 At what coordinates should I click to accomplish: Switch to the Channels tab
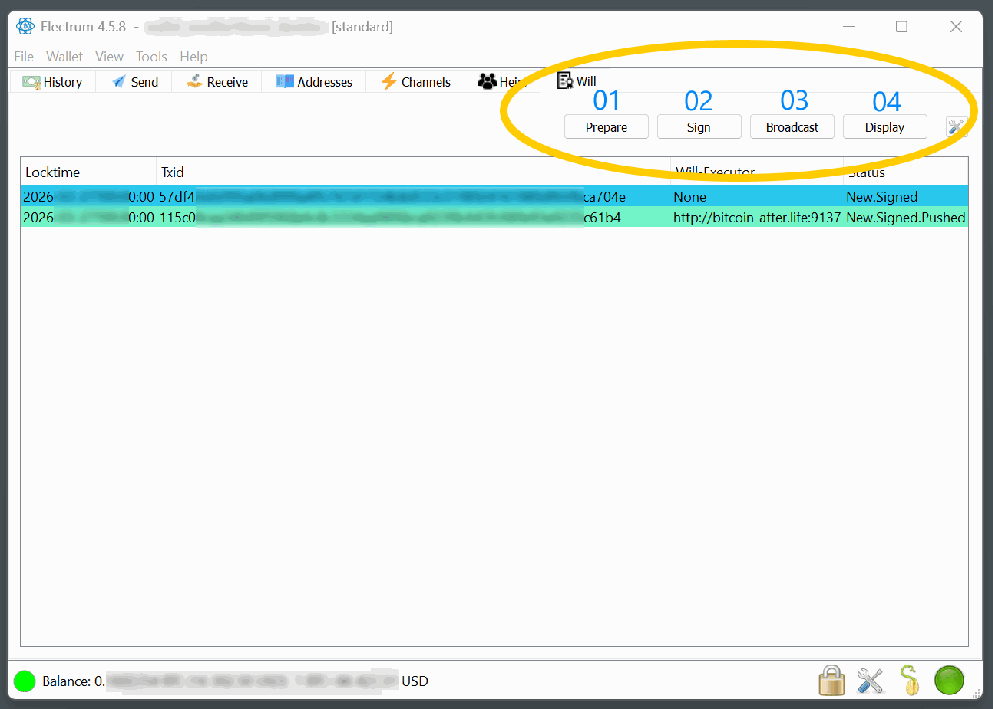415,82
